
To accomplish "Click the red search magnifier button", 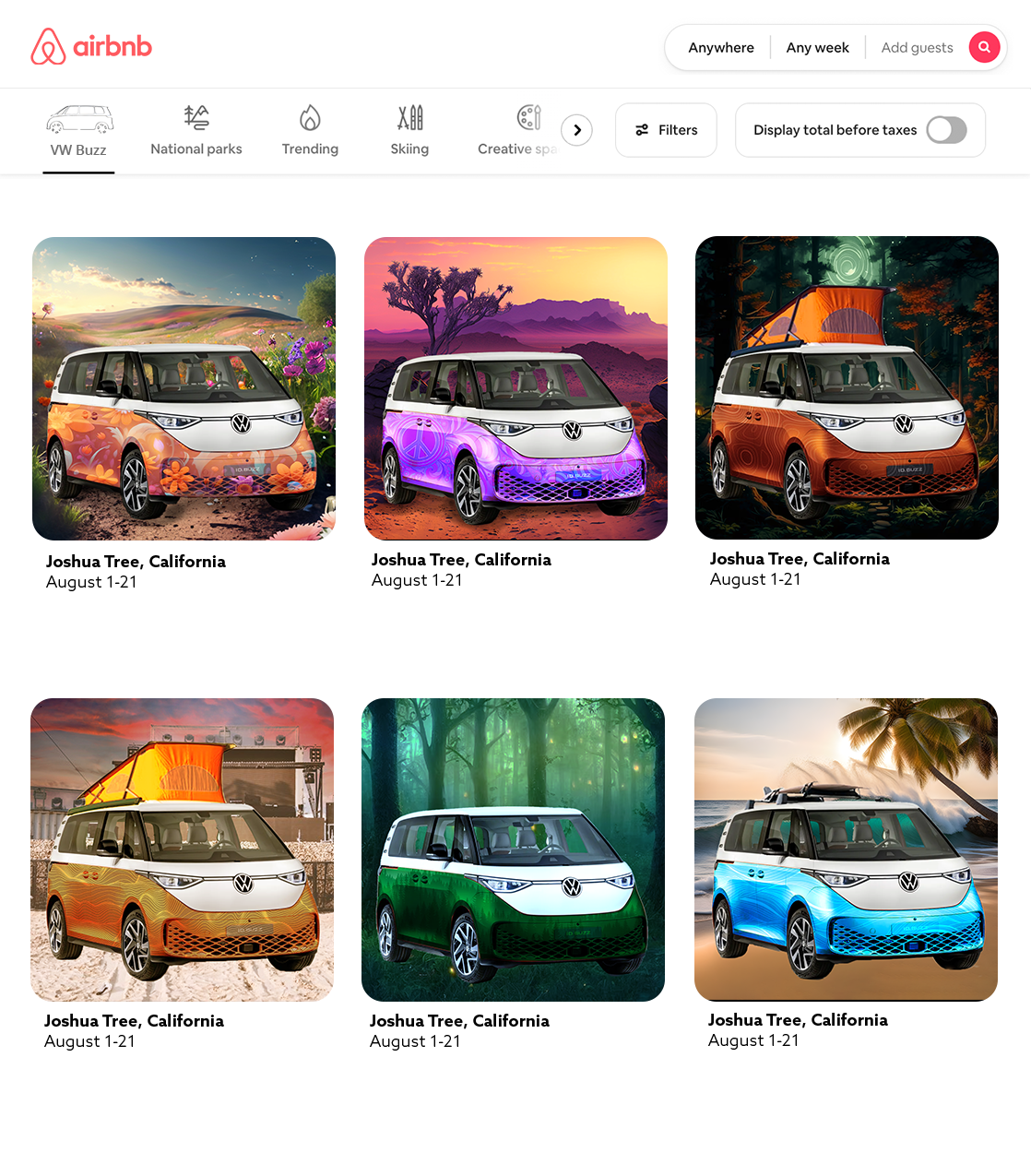I will point(984,47).
